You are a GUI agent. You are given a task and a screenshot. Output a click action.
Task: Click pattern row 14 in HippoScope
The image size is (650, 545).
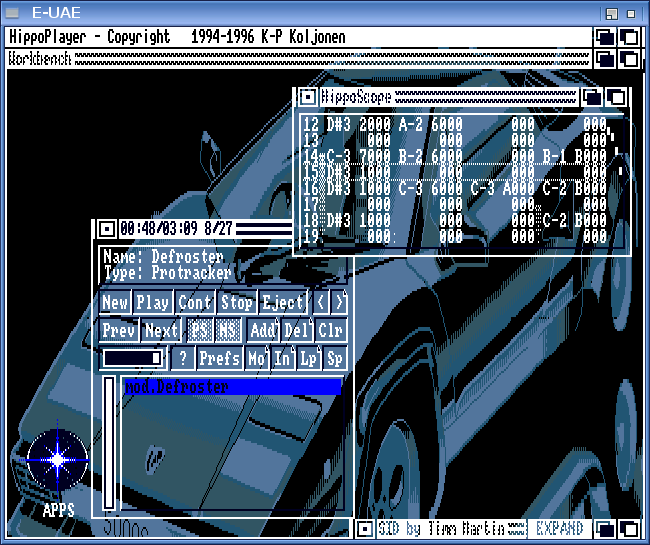(455, 156)
